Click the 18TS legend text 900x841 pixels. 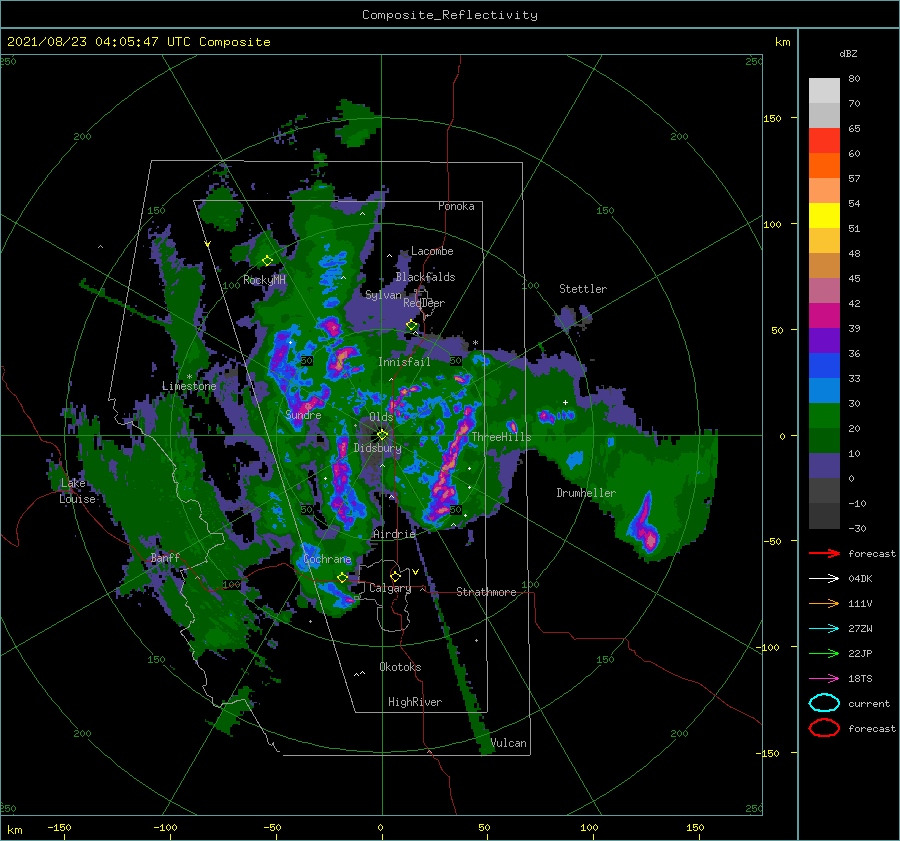click(860, 679)
